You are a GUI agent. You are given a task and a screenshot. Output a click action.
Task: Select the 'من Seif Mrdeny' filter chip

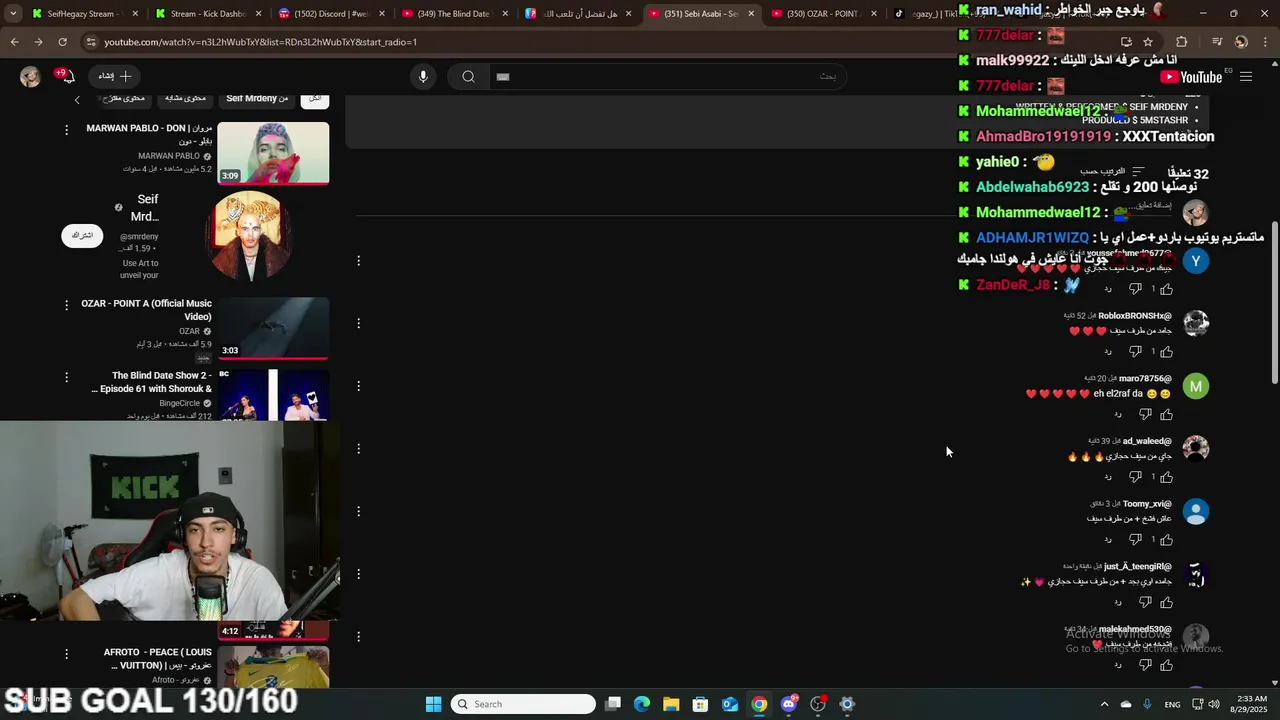coord(257,98)
